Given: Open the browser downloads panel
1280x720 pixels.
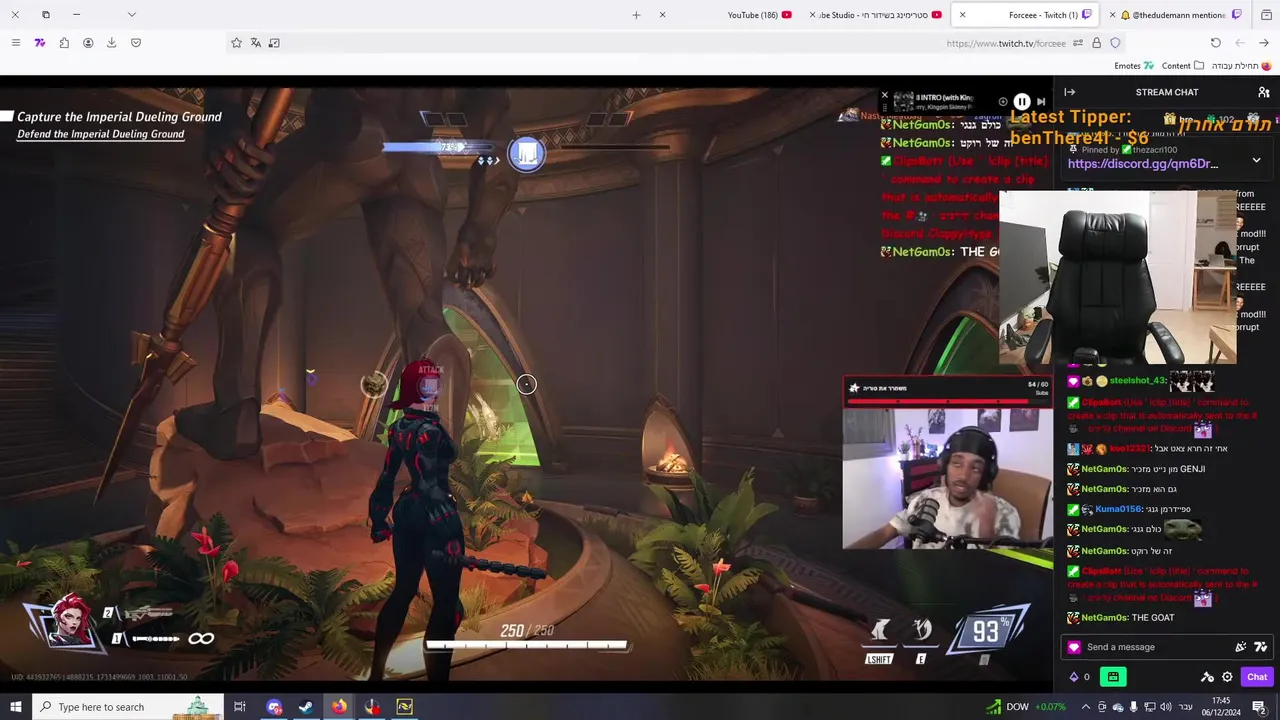Looking at the screenshot, I should click(x=111, y=43).
